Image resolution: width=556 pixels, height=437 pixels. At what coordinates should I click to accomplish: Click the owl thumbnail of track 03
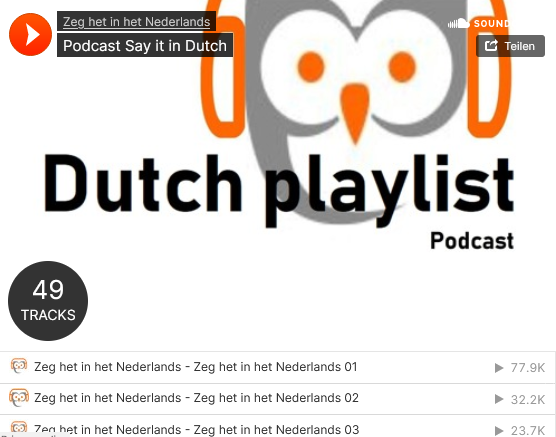click(x=19, y=427)
